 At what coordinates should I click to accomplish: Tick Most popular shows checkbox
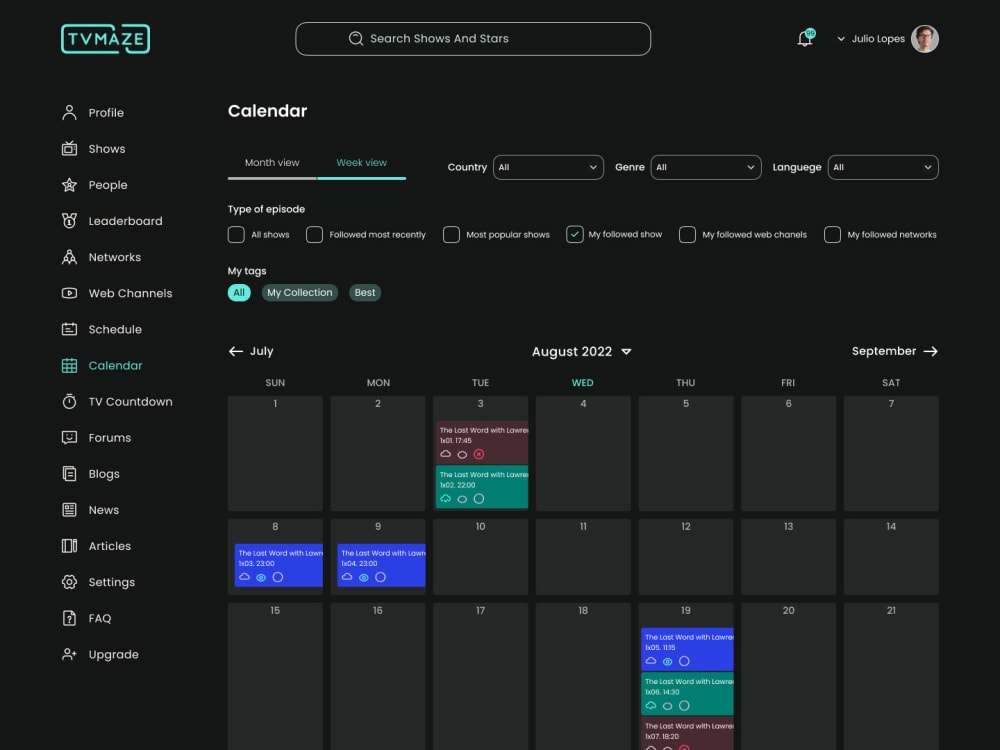tap(451, 235)
